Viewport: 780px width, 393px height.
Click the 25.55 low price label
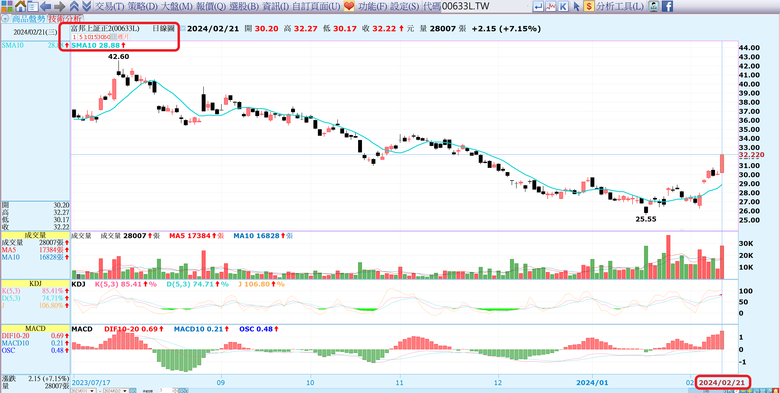click(x=646, y=219)
